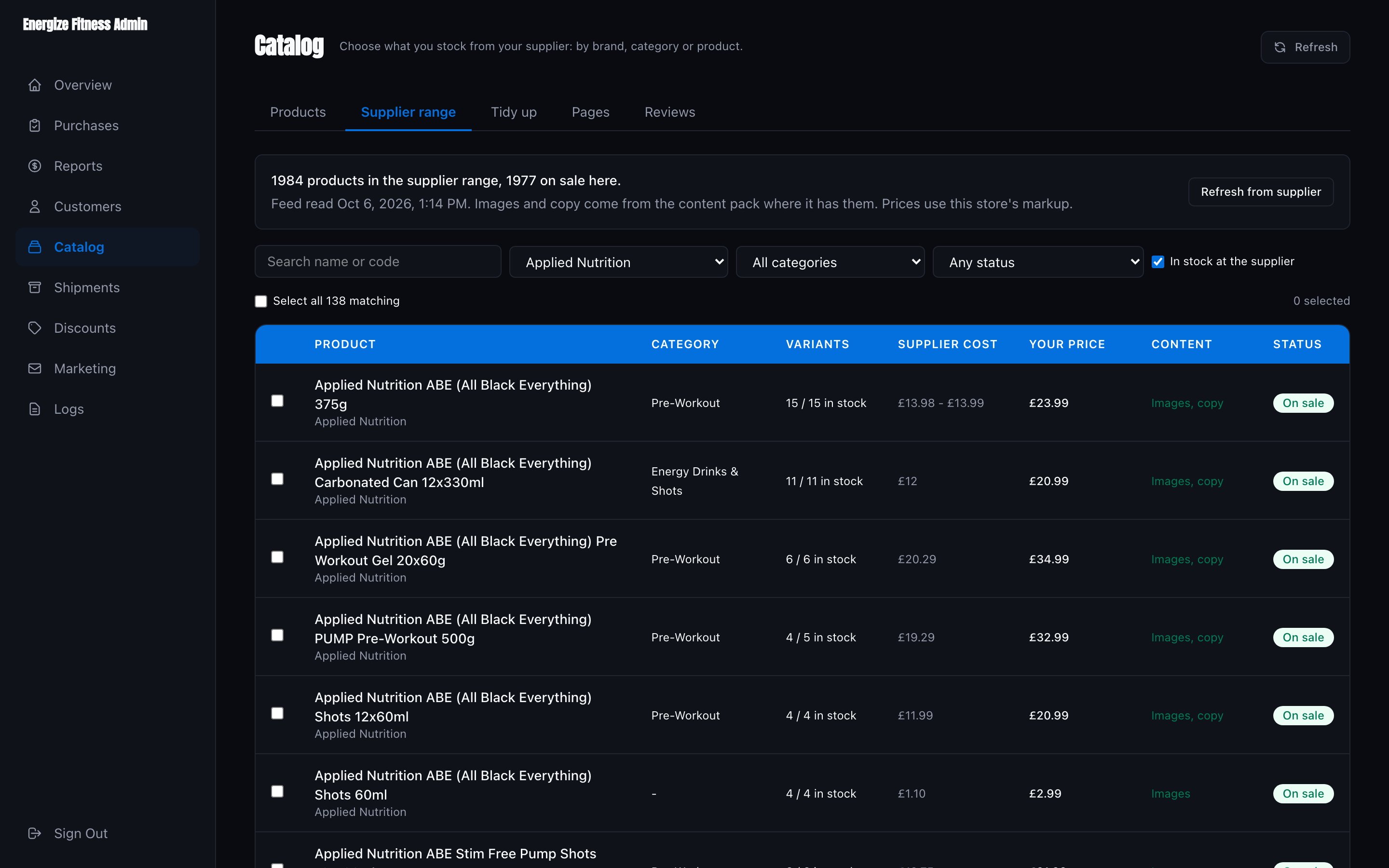Click the ABE Stim Free Pump Shots name

coord(455,854)
